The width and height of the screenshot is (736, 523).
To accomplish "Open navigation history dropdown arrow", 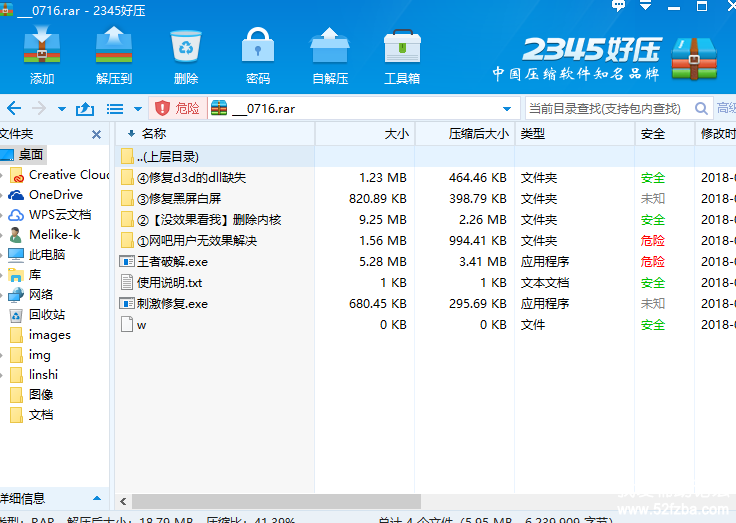I will (x=61, y=109).
